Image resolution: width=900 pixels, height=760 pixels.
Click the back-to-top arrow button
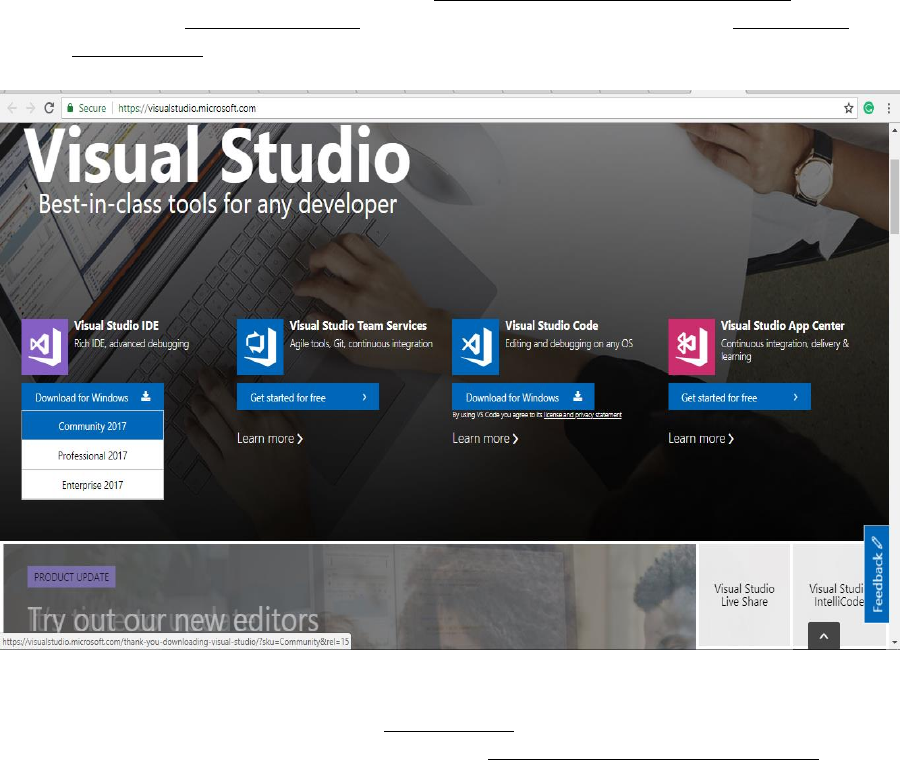point(824,636)
